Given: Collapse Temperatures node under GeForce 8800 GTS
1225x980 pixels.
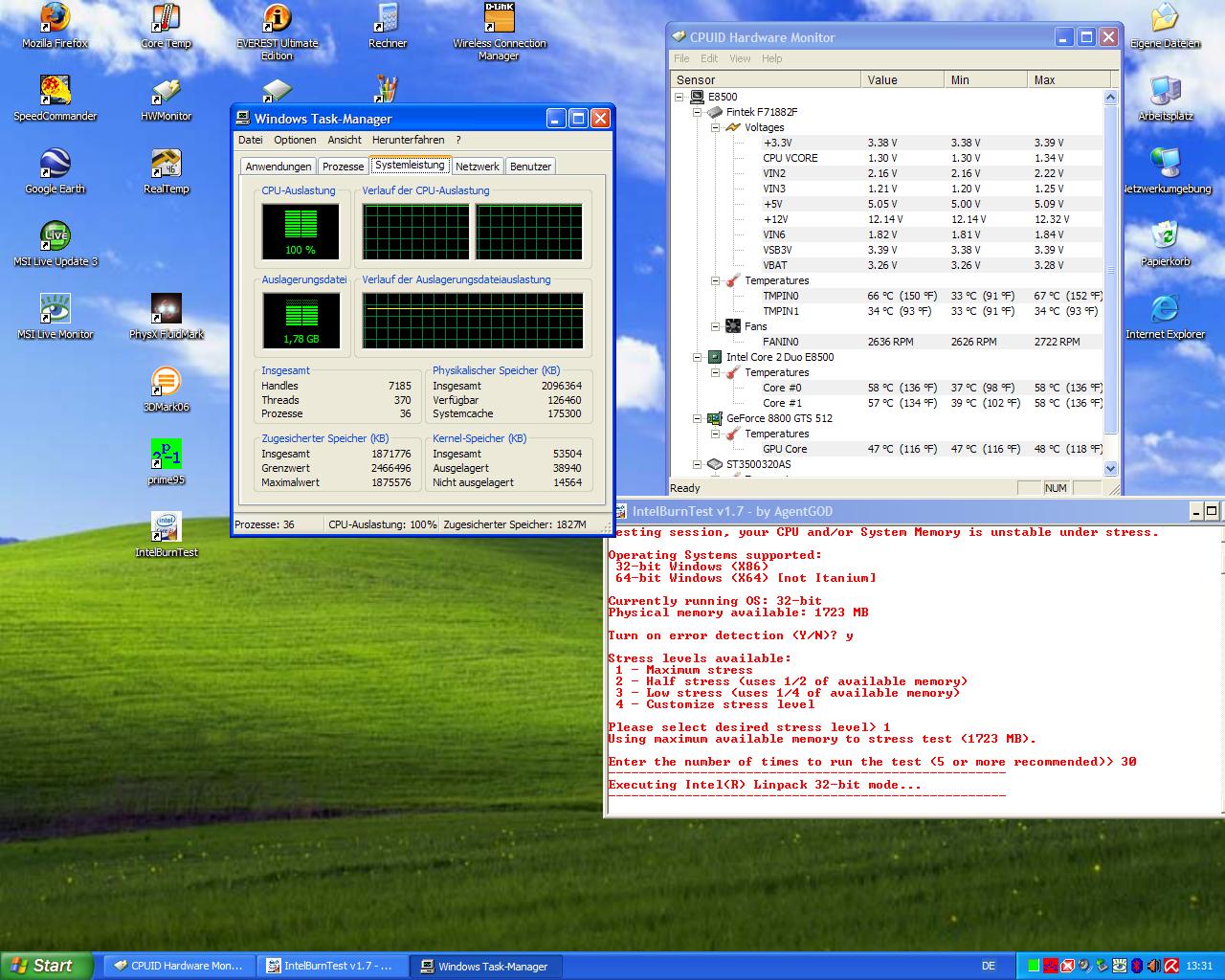Looking at the screenshot, I should (x=715, y=434).
